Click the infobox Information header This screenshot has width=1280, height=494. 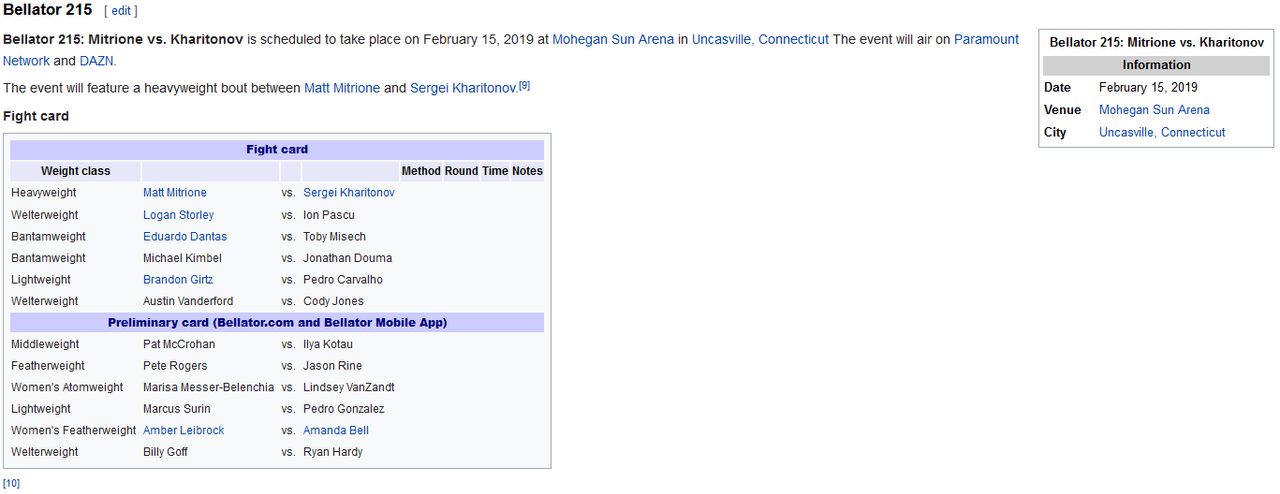click(1156, 65)
